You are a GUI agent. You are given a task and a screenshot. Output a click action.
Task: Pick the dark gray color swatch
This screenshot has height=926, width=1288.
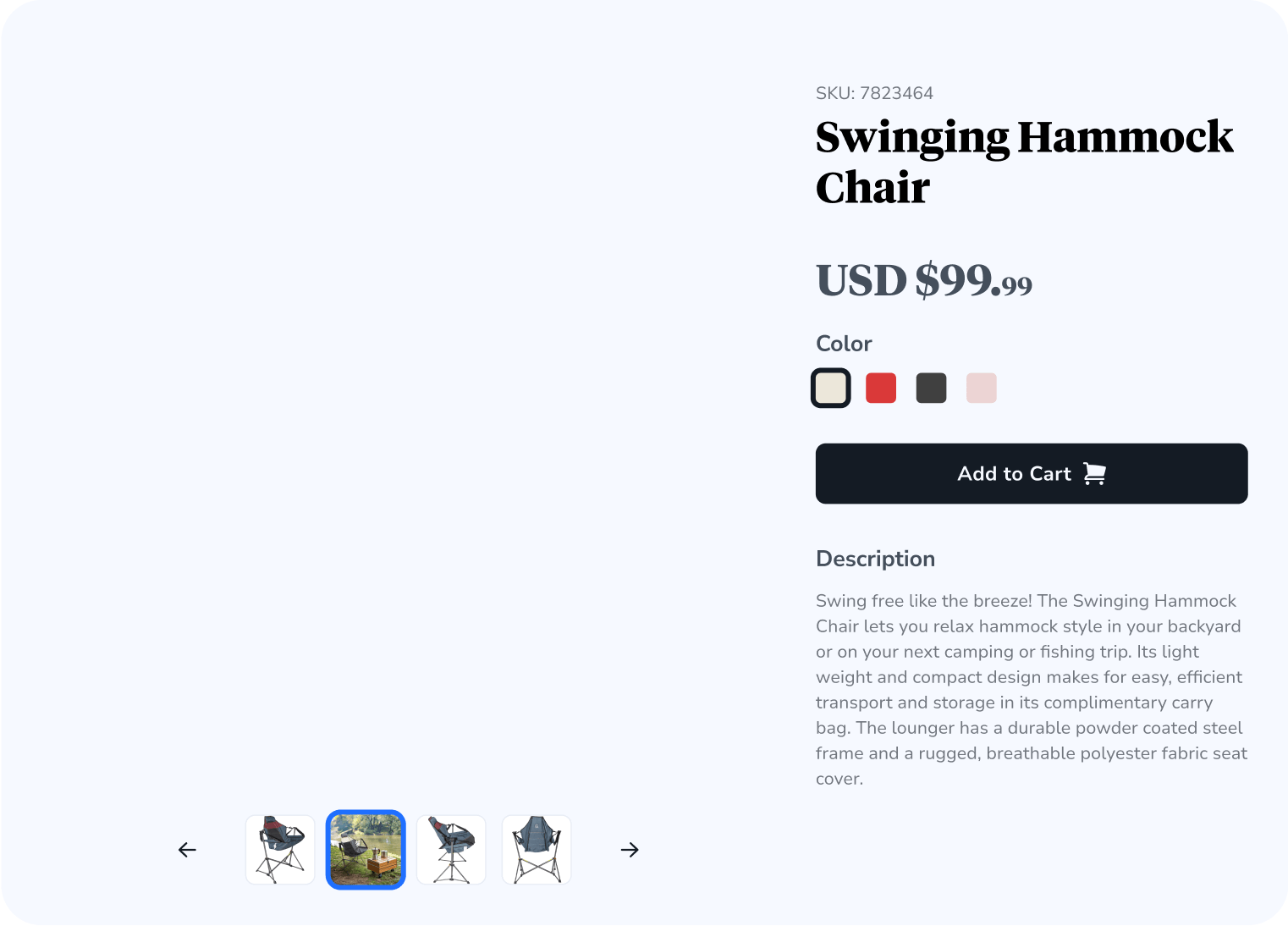tap(931, 389)
